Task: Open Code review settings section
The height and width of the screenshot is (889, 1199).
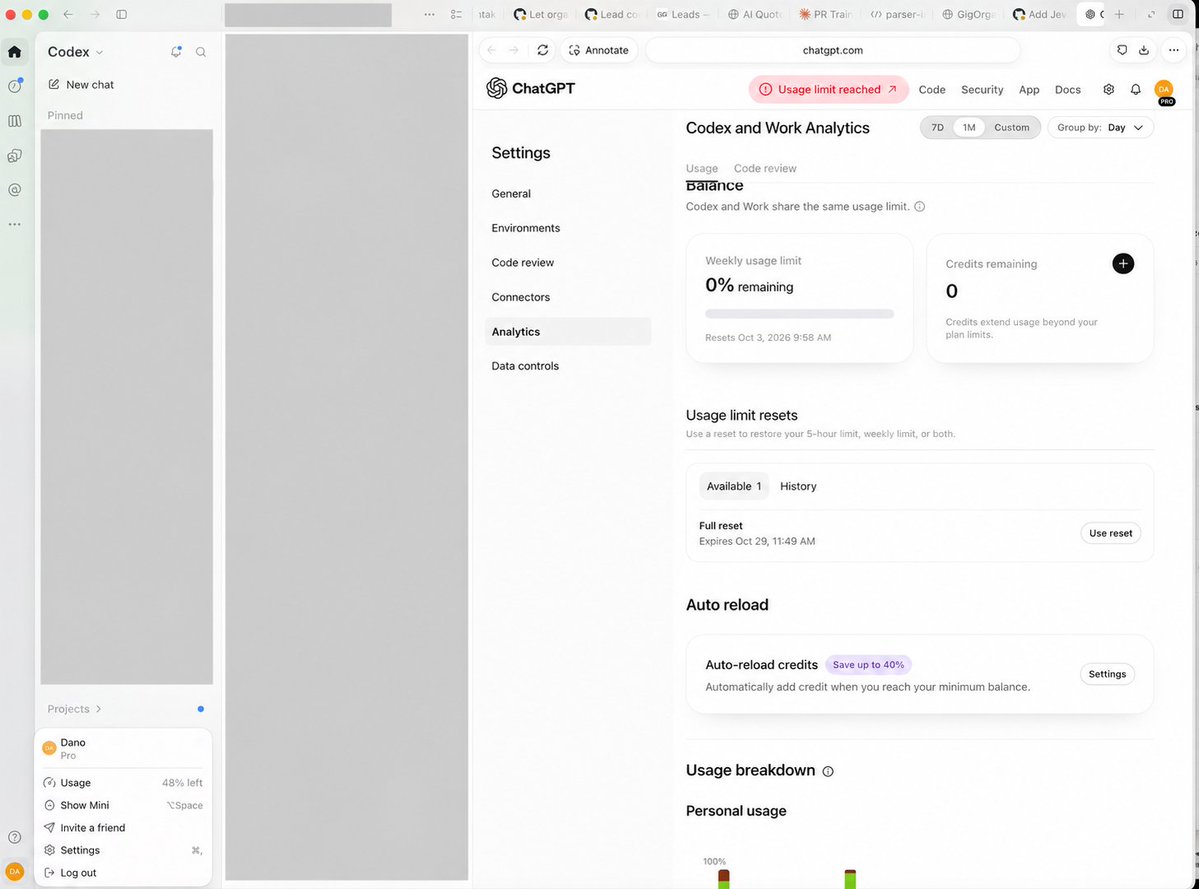Action: pyautogui.click(x=568, y=262)
